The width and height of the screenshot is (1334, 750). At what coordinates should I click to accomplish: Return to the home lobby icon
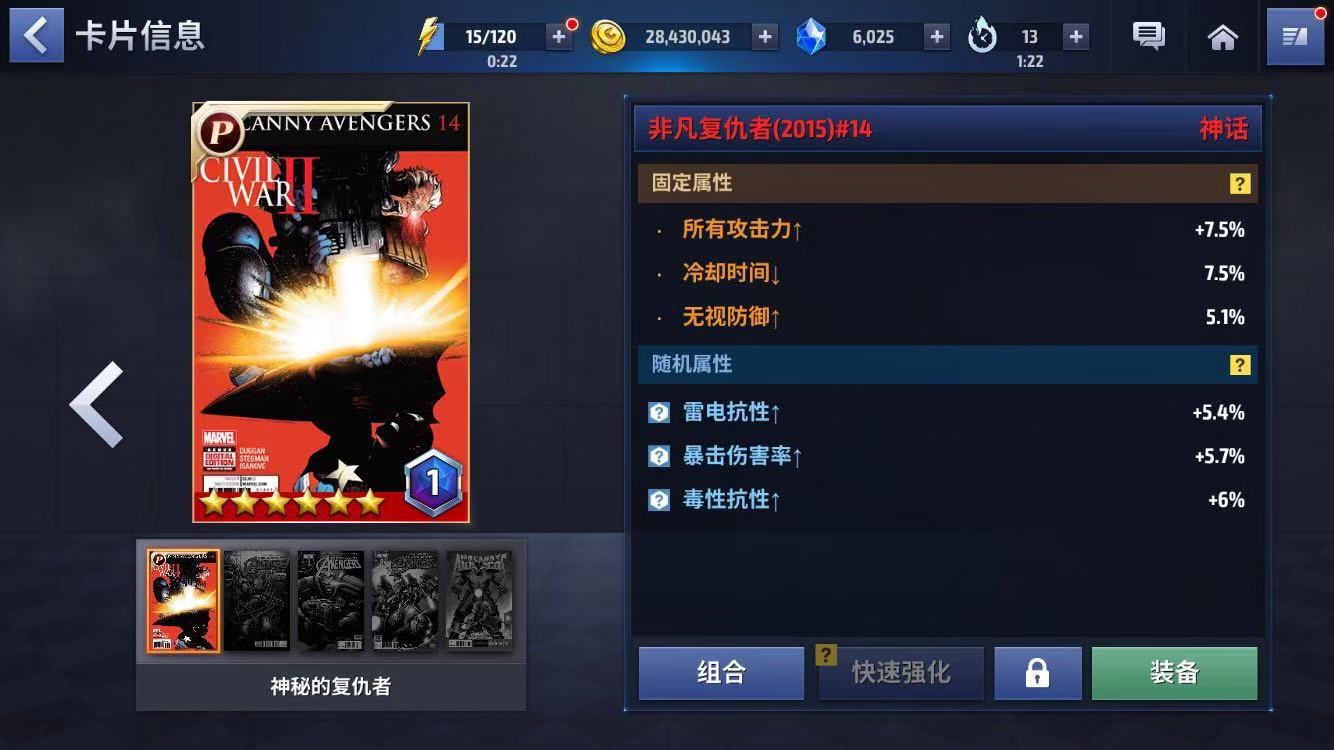point(1222,37)
